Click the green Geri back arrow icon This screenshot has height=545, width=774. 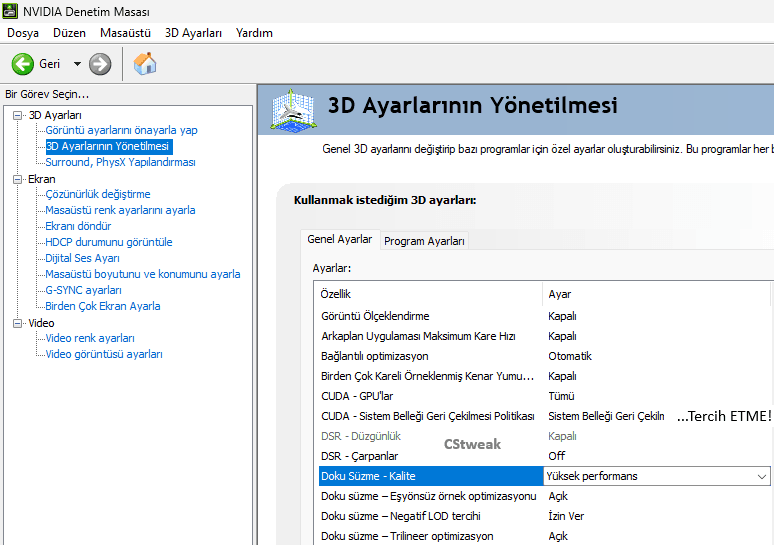pyautogui.click(x=22, y=64)
